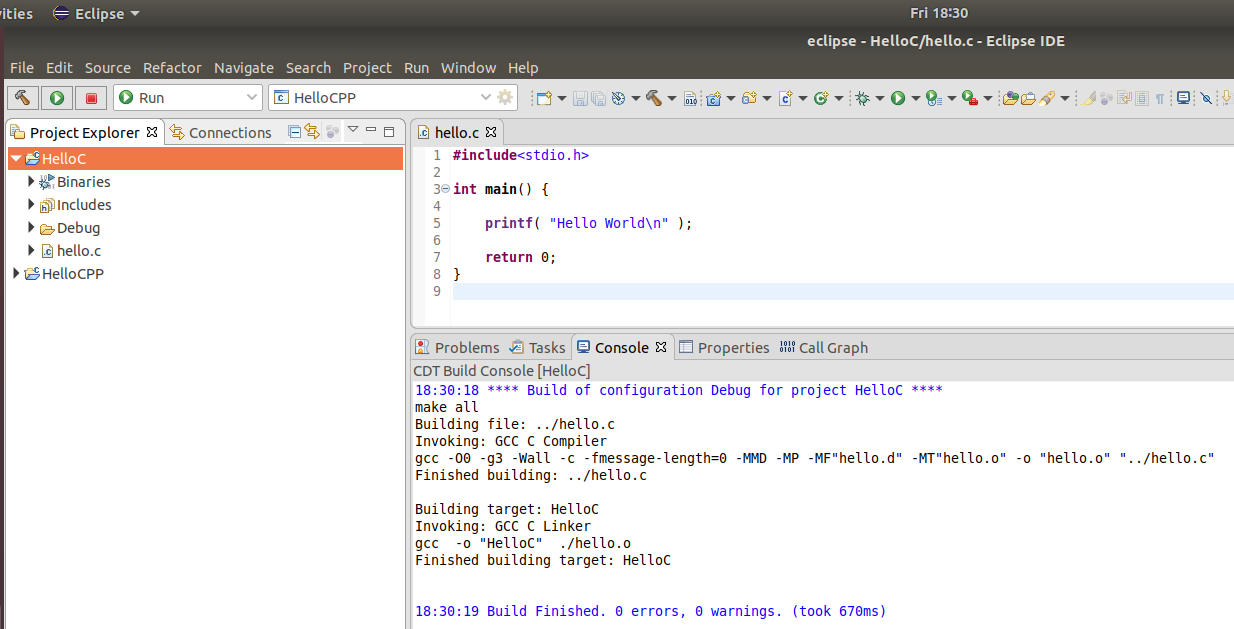
Task: Click the green Run icon in main toolbar
Action: 898,98
